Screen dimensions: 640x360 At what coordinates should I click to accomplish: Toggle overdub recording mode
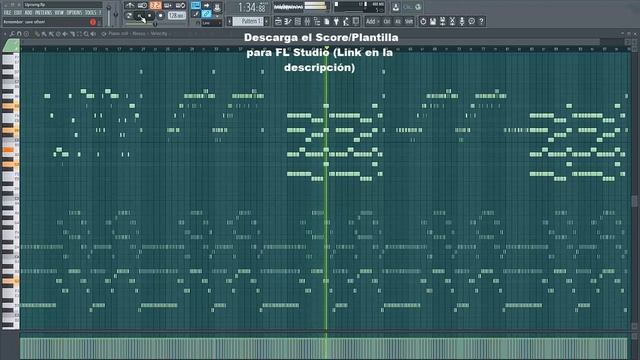pos(168,6)
